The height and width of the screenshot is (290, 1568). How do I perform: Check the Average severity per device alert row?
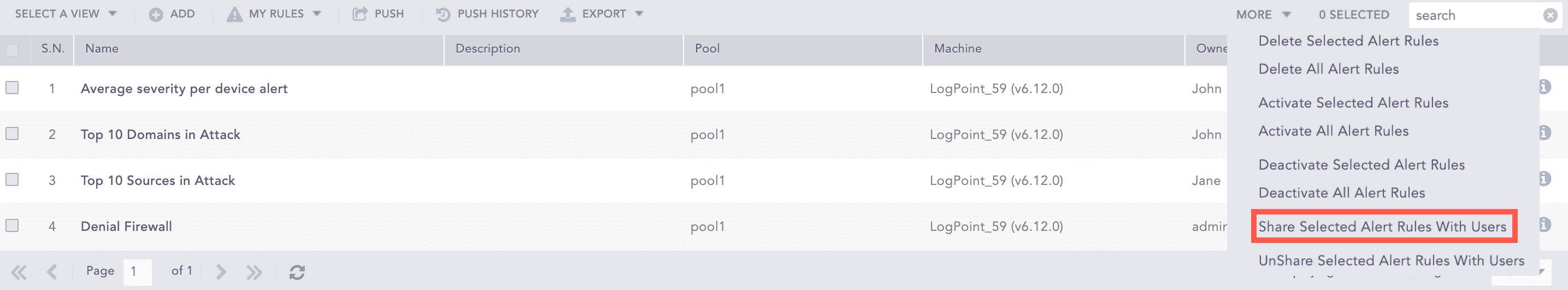[12, 88]
